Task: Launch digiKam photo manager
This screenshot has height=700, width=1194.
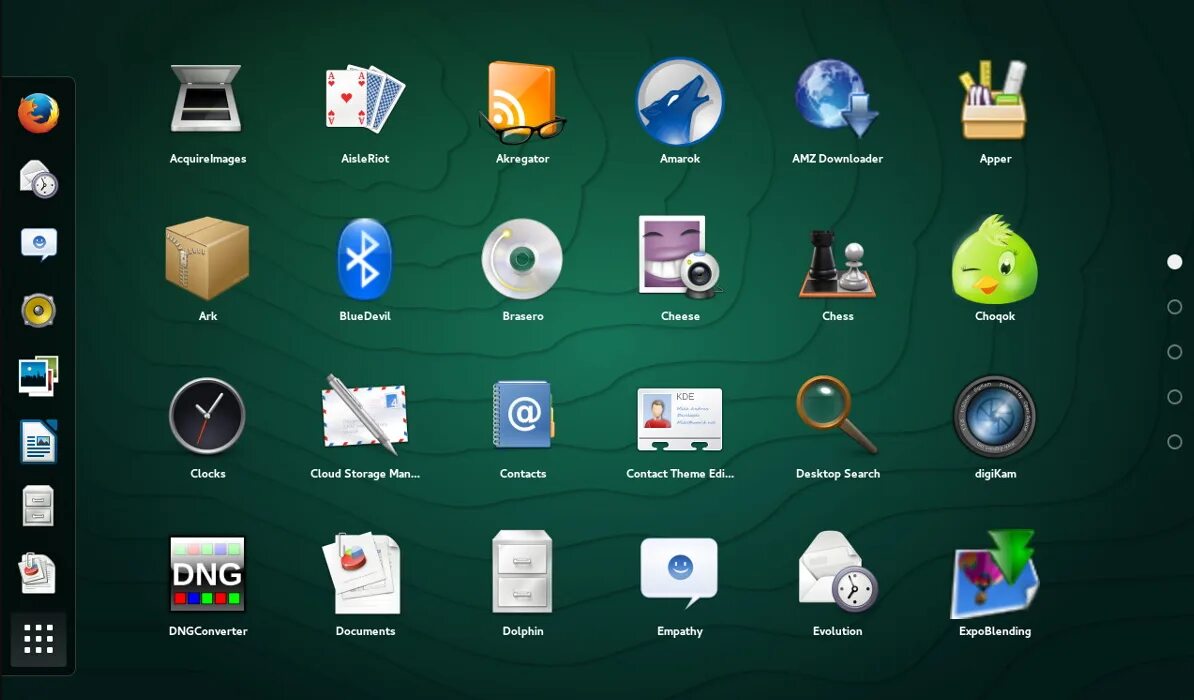Action: (x=994, y=417)
